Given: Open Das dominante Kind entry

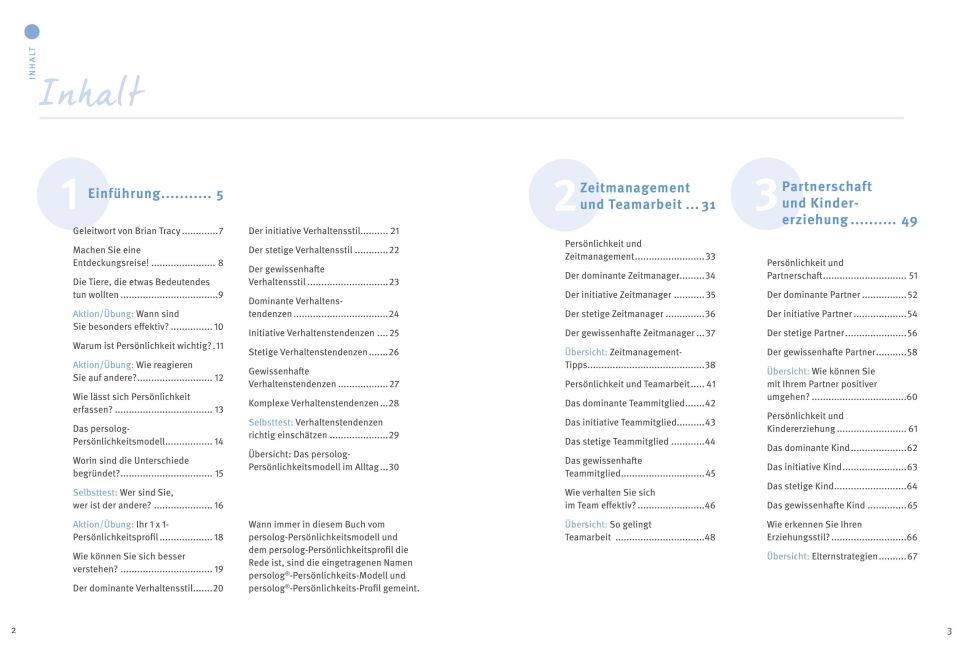Looking at the screenshot, I should click(842, 448).
